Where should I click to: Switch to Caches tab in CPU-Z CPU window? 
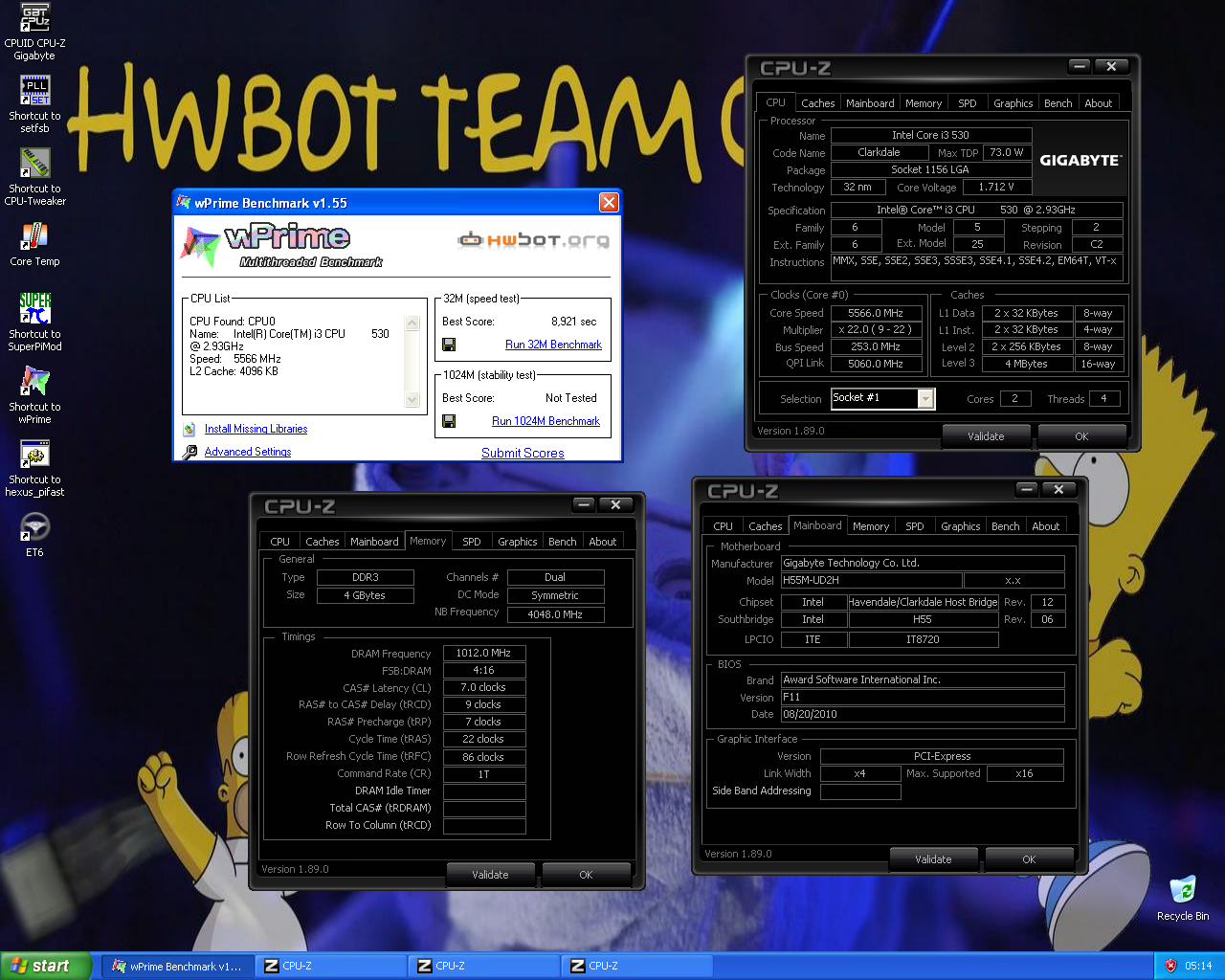817,103
